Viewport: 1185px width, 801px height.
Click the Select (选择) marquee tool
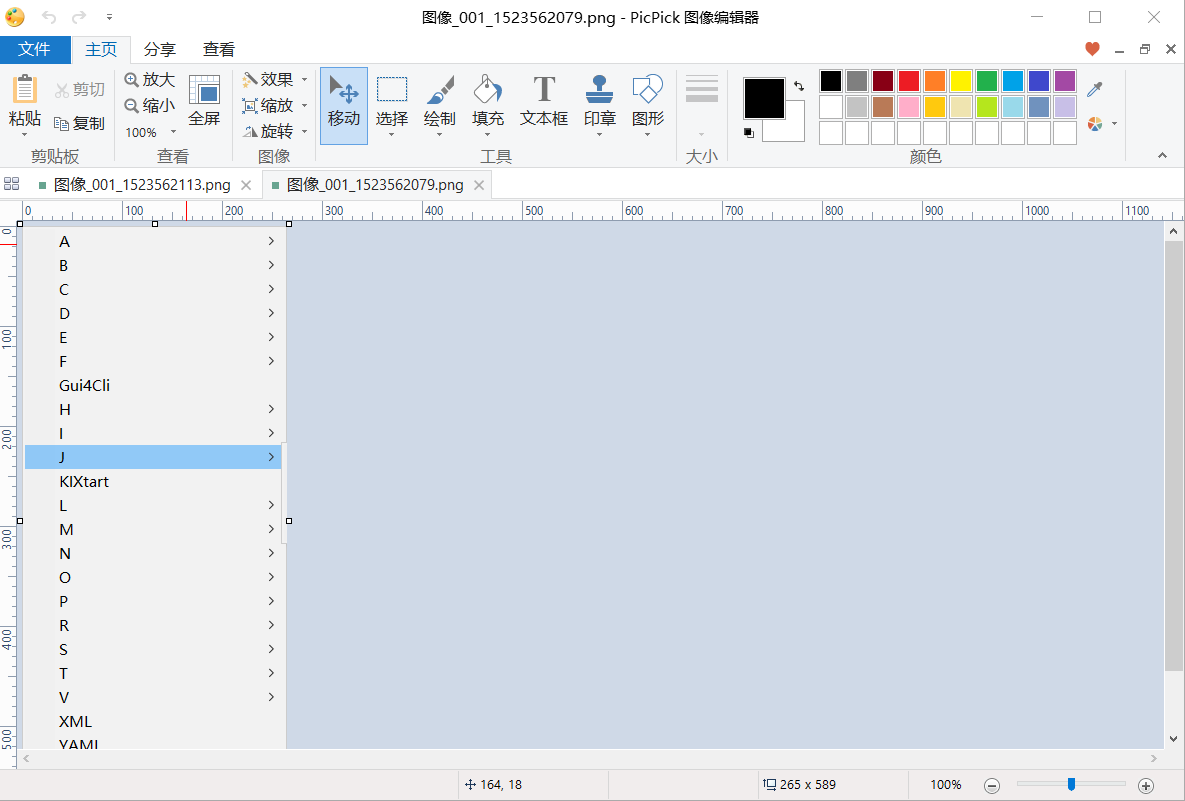tap(391, 104)
